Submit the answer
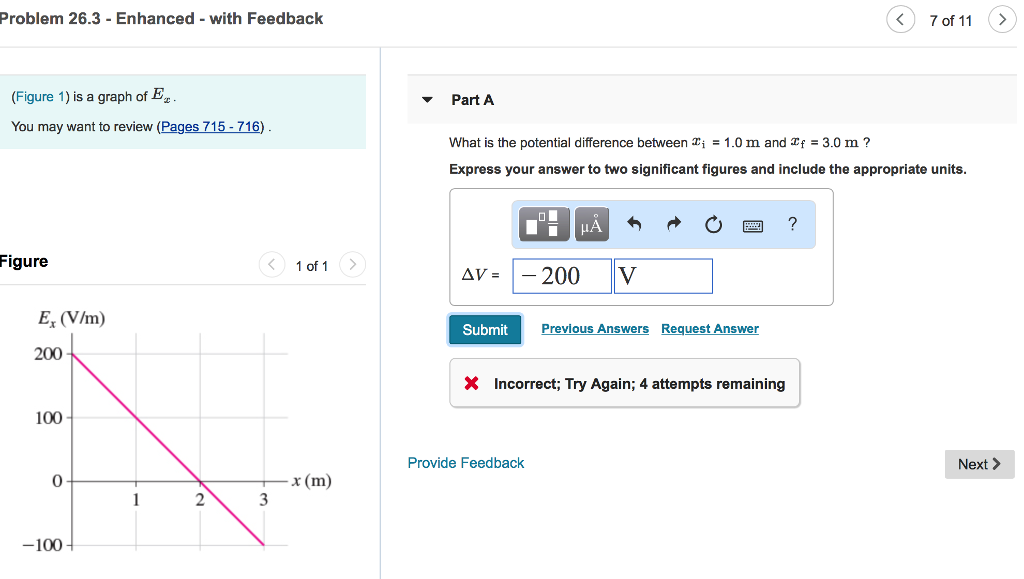The width and height of the screenshot is (1024, 579). click(485, 329)
